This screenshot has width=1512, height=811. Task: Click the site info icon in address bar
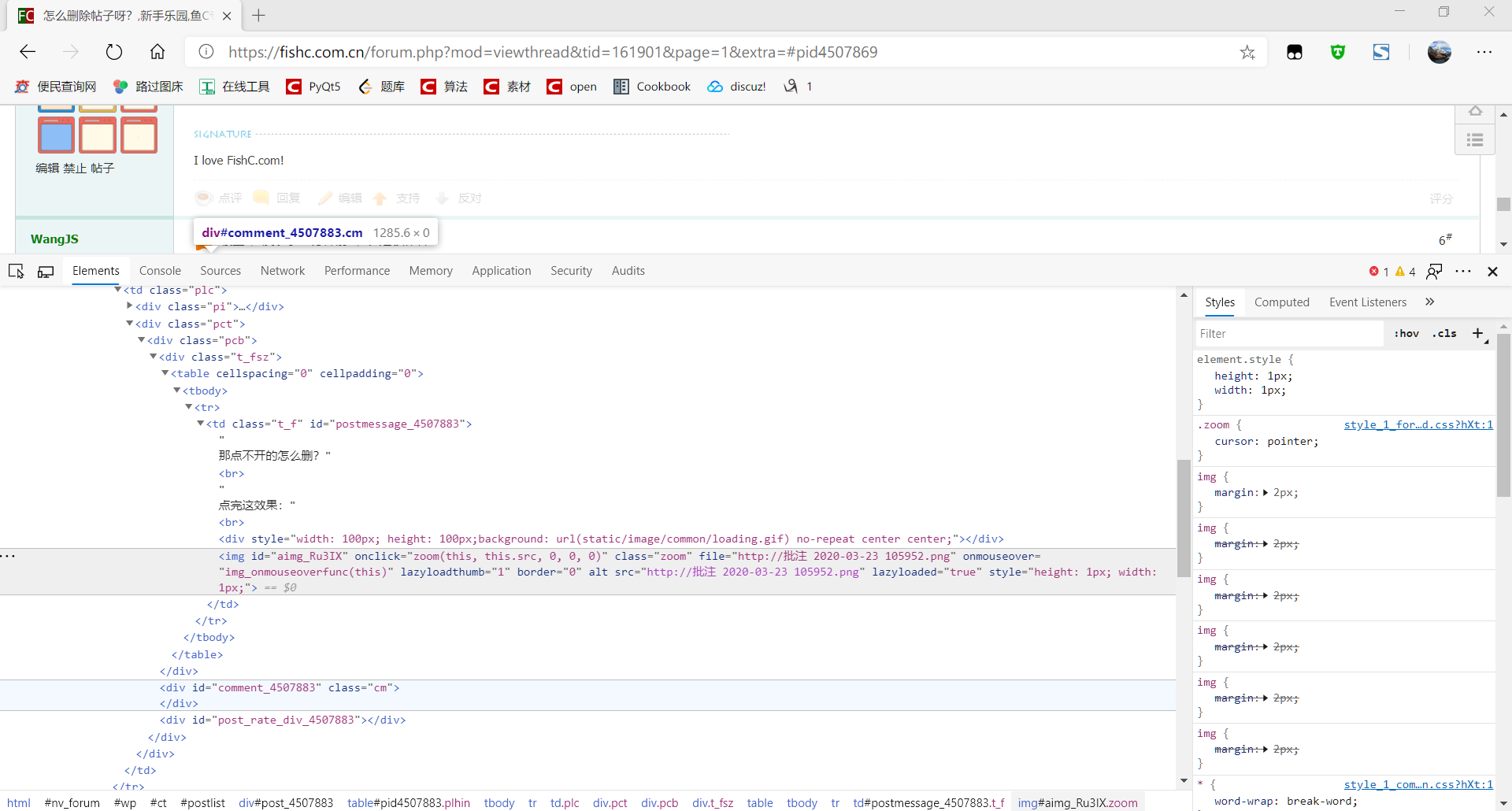(x=206, y=52)
